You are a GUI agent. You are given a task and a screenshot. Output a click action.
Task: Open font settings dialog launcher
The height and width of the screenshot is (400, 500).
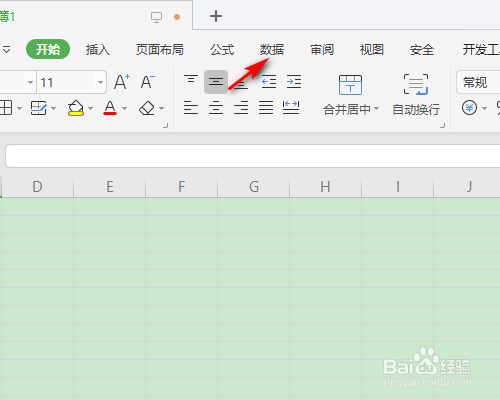(166, 125)
